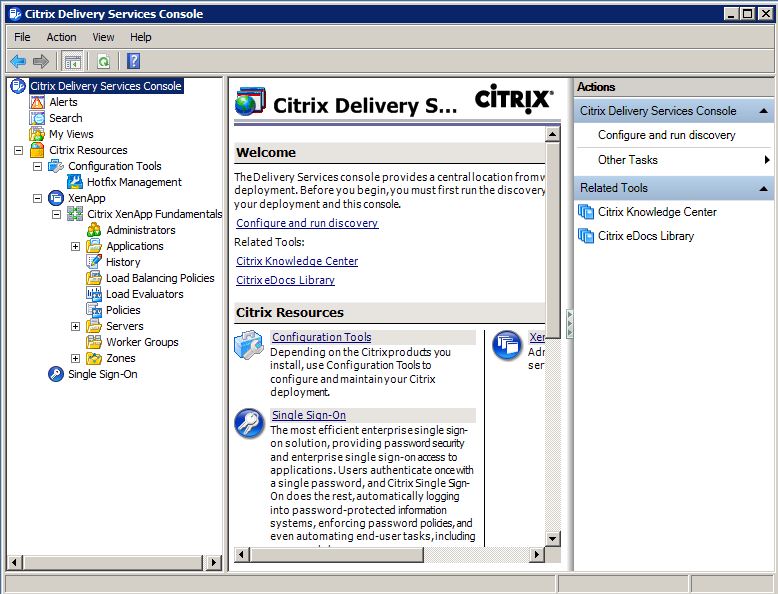Click the splitter handle beside Actions pane
Image resolution: width=778 pixels, height=594 pixels.
tap(569, 324)
